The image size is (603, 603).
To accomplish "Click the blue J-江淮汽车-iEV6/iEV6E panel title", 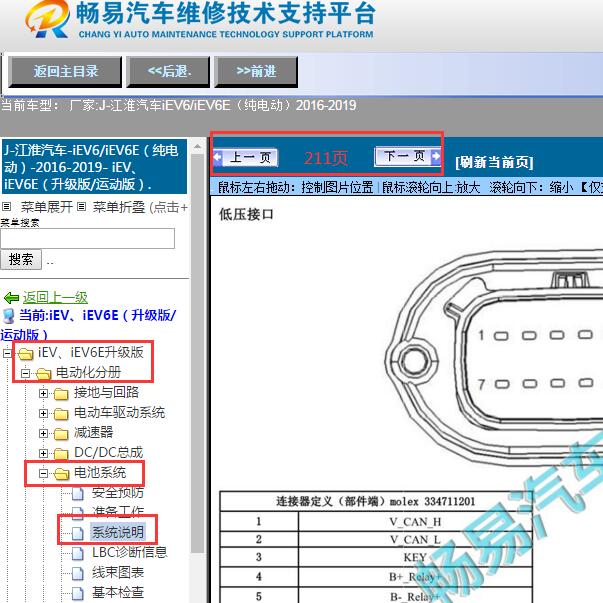I will pyautogui.click(x=94, y=167).
